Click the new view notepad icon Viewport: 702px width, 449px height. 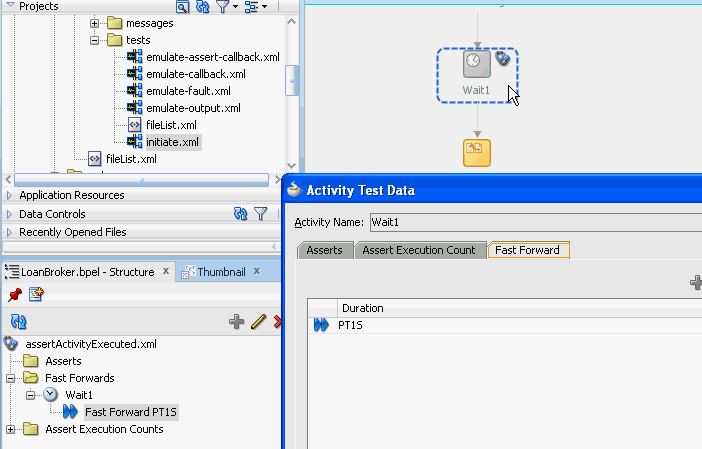click(36, 294)
